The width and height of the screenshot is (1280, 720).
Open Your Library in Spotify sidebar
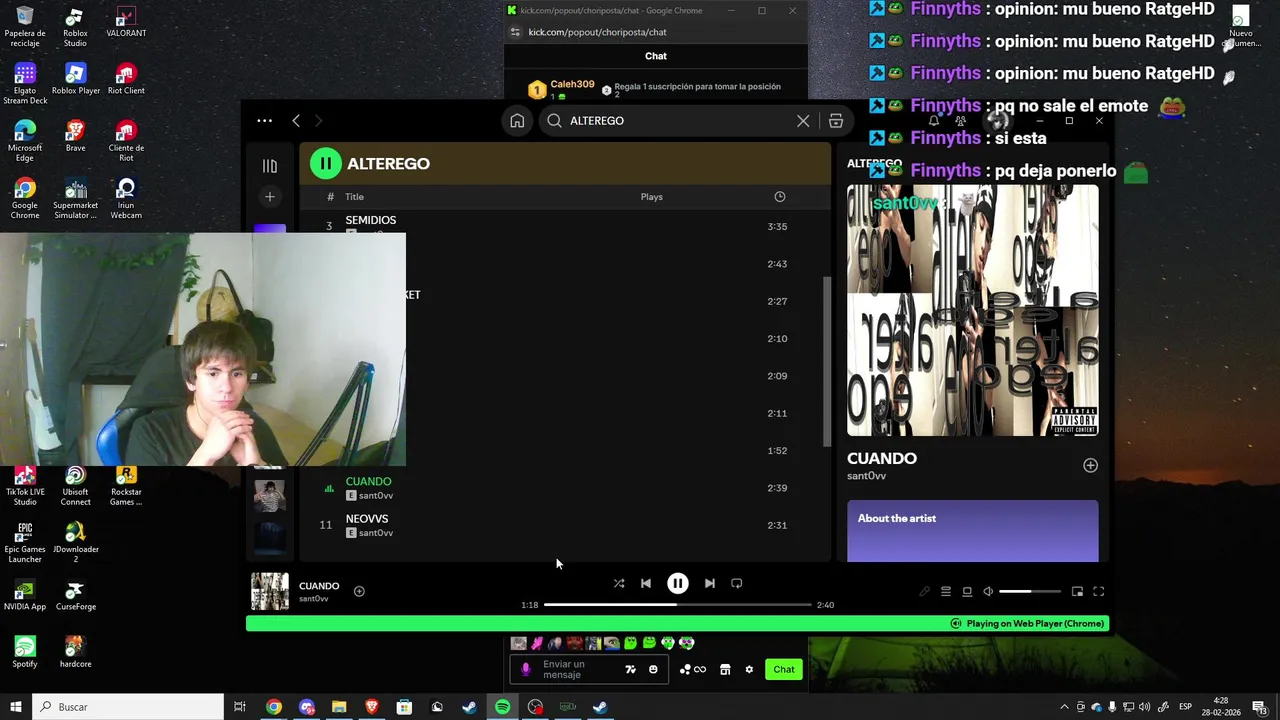(269, 166)
